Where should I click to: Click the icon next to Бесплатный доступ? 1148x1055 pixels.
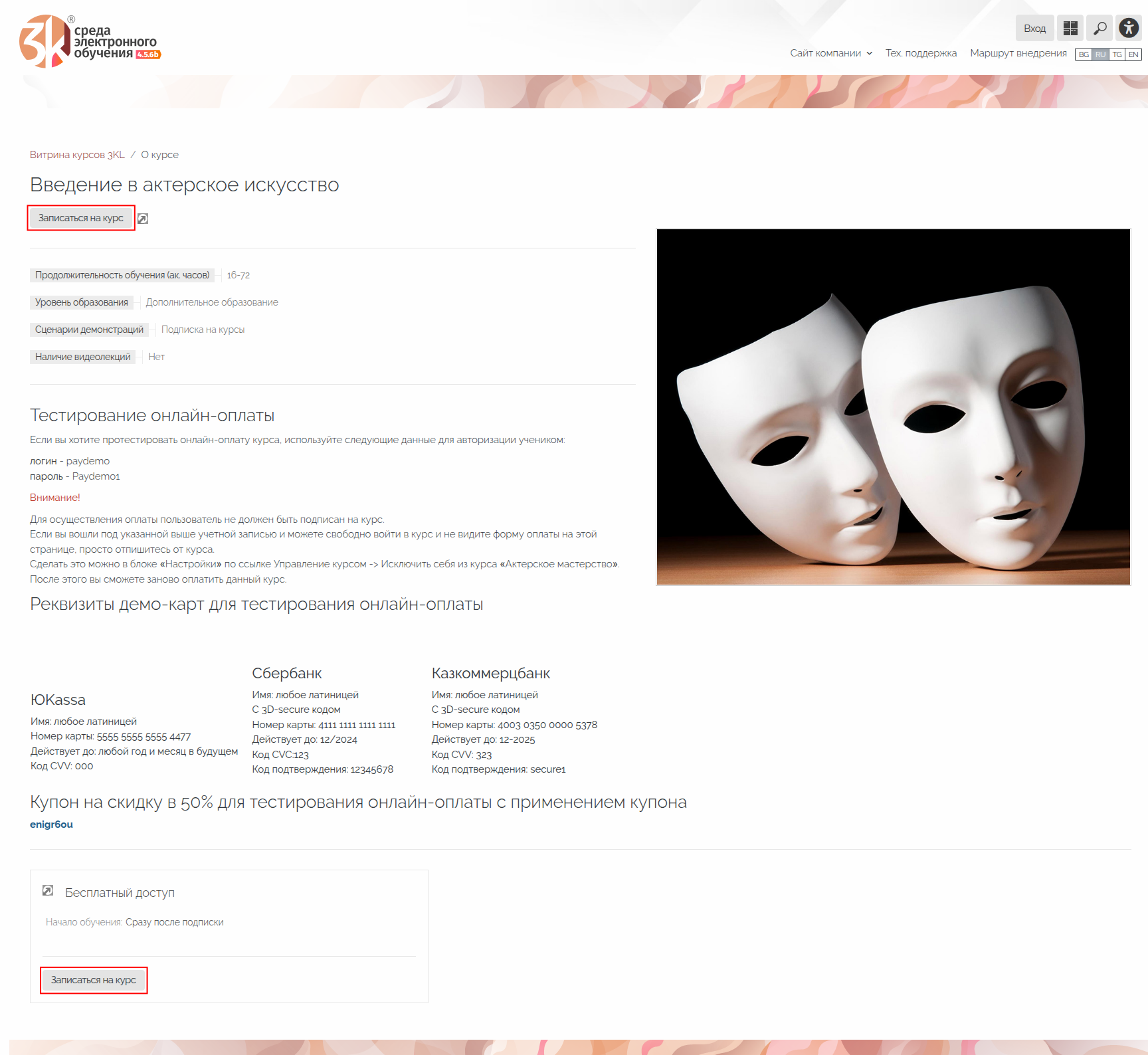(48, 891)
